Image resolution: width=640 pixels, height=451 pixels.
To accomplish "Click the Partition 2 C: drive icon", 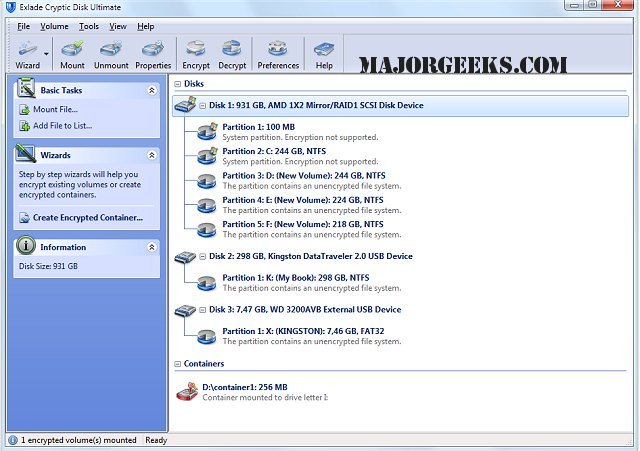I will 207,156.
